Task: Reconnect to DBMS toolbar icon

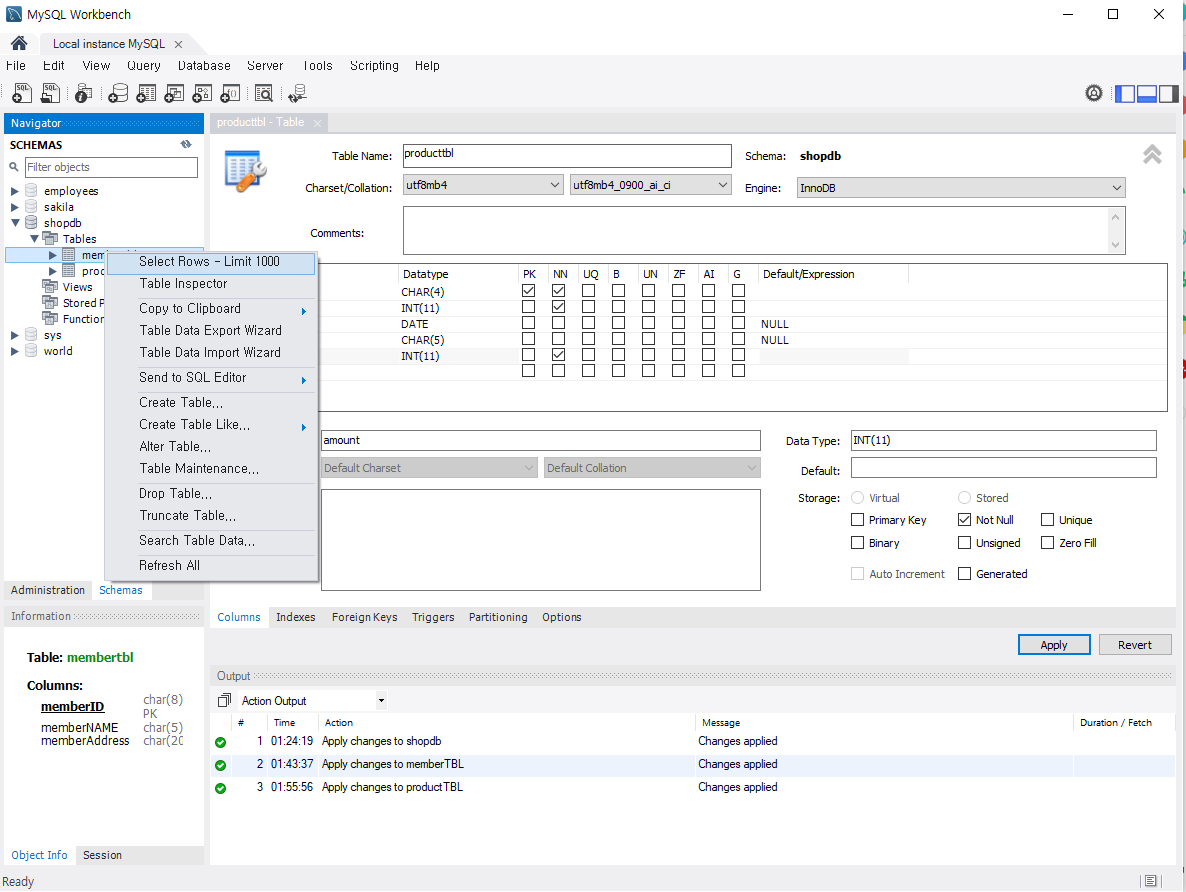Action: tap(297, 93)
